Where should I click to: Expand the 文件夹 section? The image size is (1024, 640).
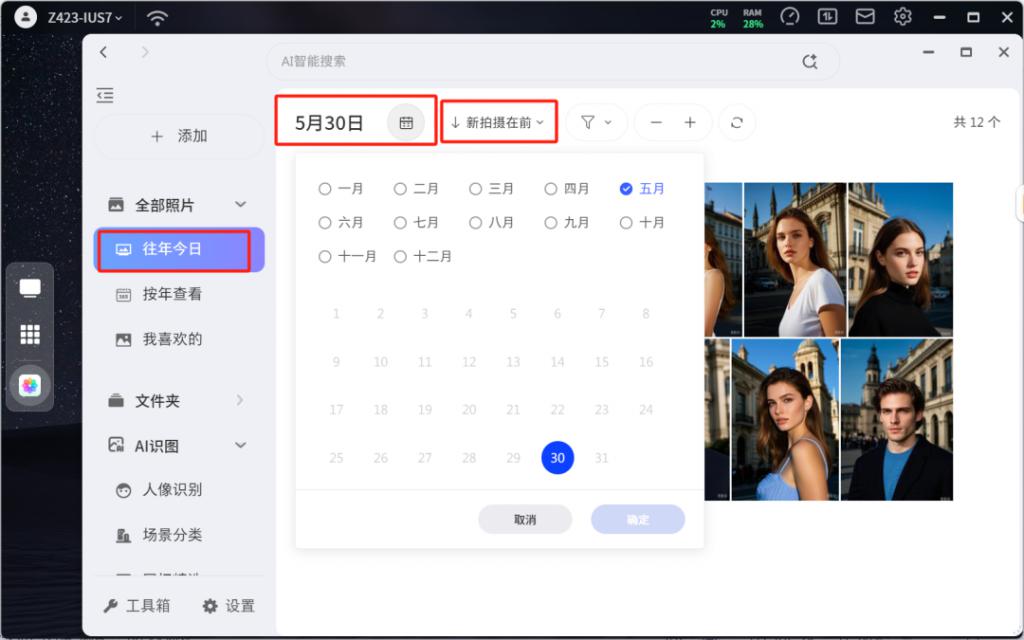pyautogui.click(x=240, y=400)
